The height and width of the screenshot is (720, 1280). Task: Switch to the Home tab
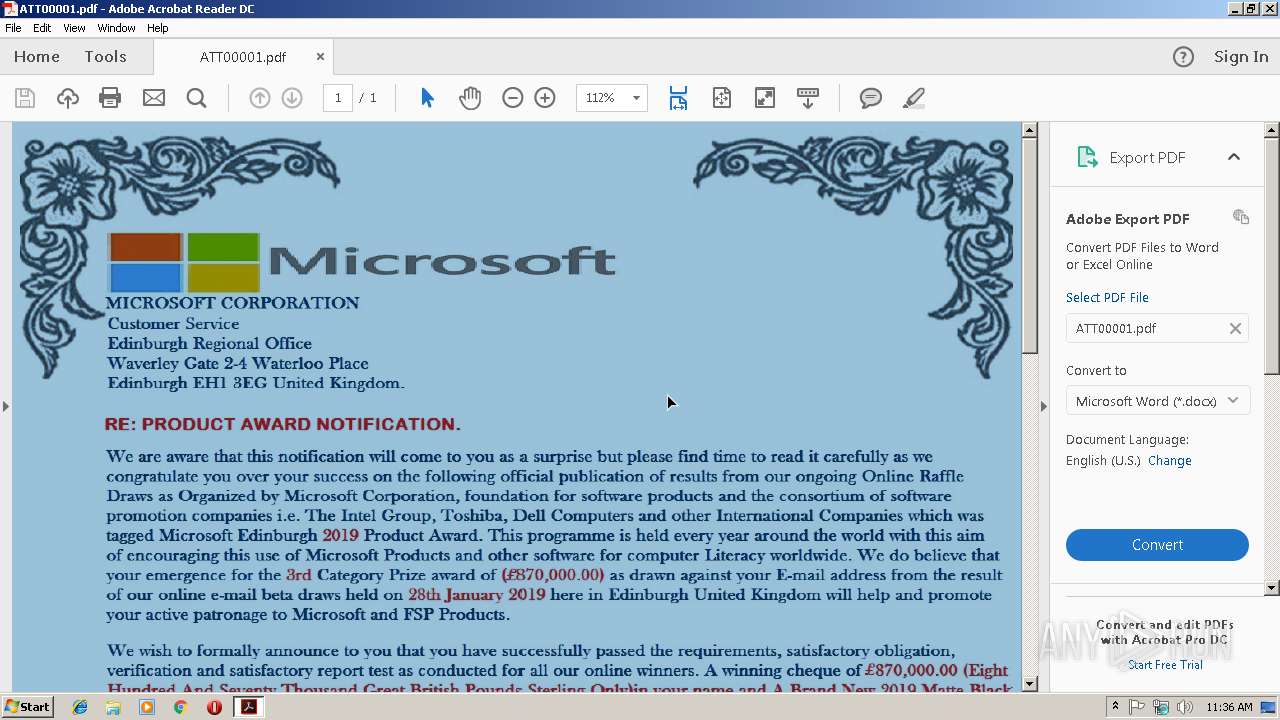pos(37,57)
